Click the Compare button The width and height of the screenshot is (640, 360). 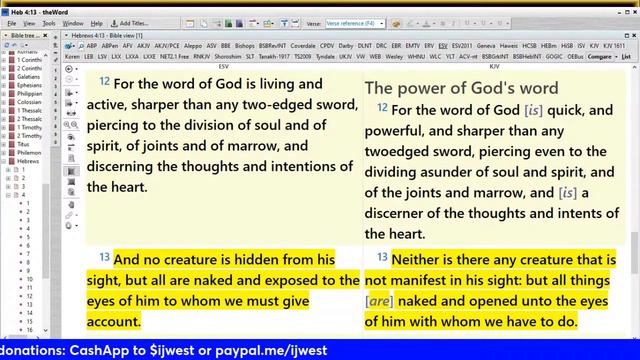[599, 57]
